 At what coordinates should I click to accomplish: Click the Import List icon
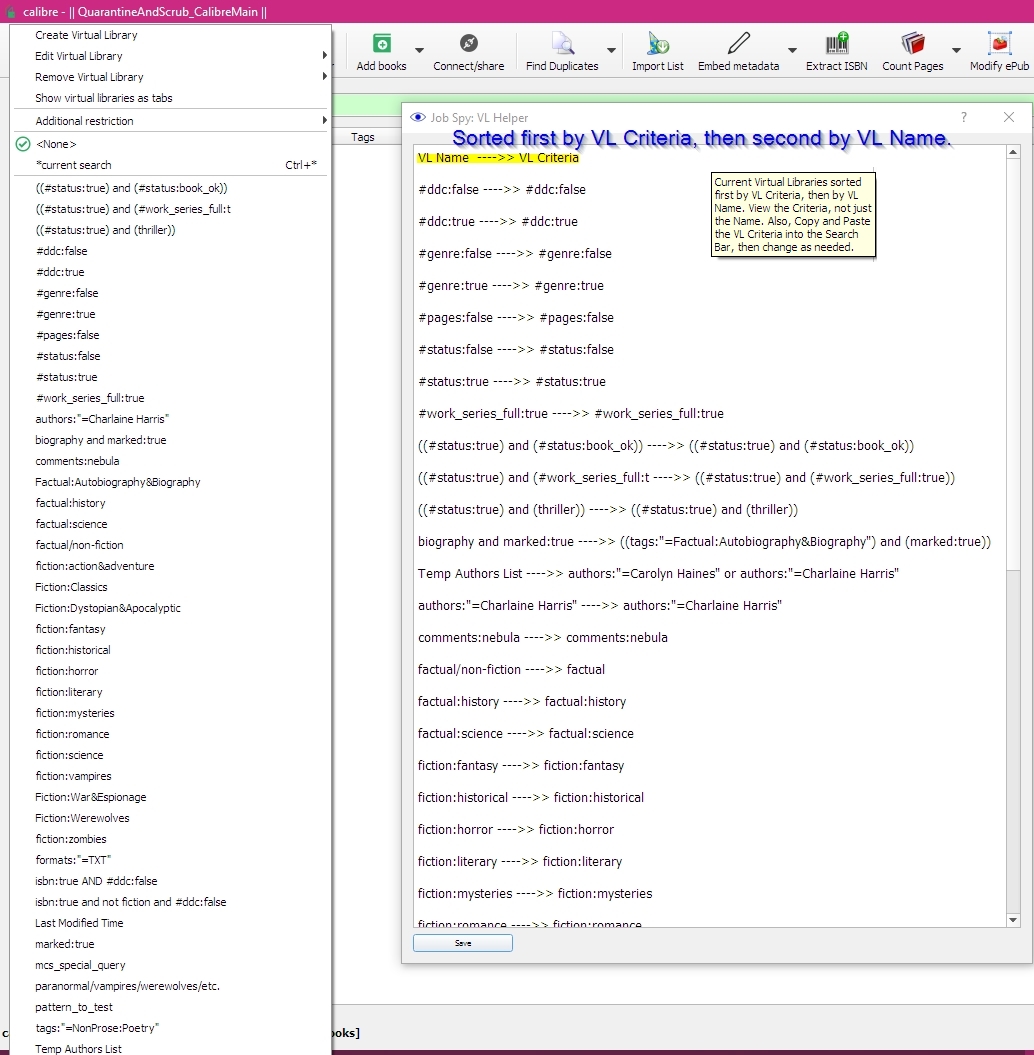tap(658, 44)
